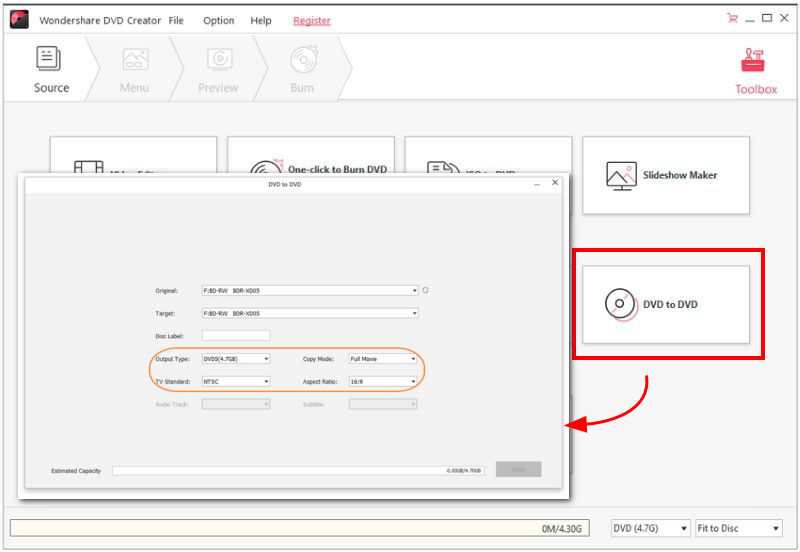Click the Register link

(312, 20)
